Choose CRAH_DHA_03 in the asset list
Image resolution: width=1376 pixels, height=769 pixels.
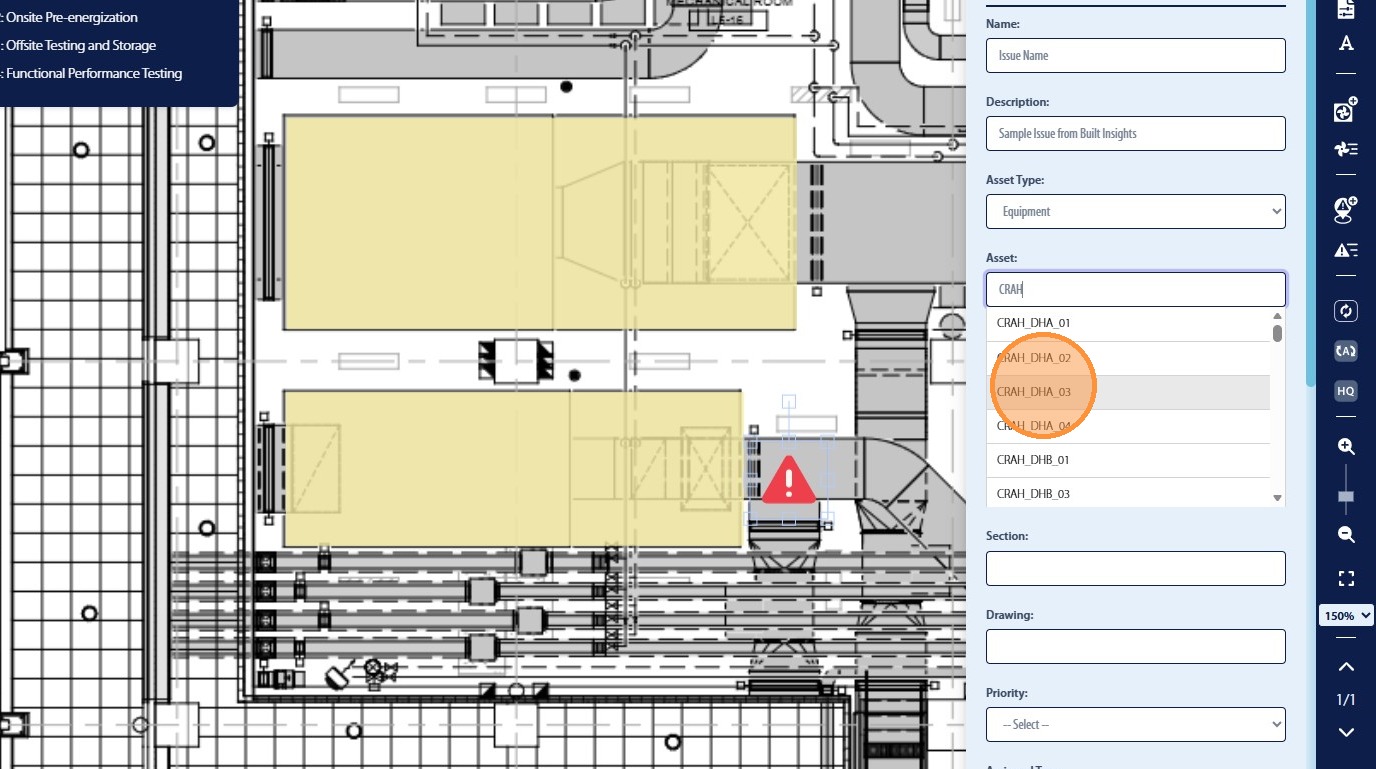click(x=1128, y=391)
